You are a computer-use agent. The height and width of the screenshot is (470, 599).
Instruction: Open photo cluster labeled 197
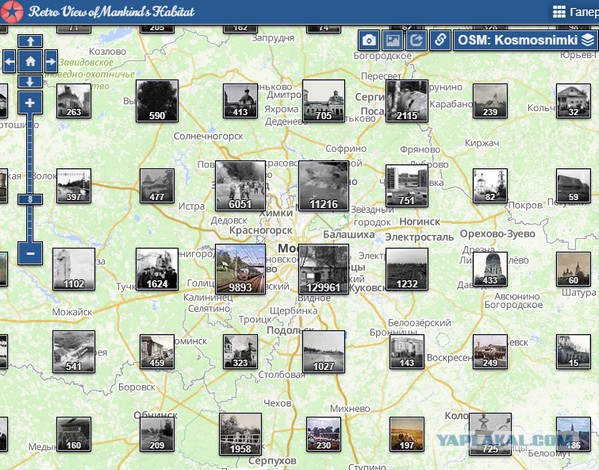(x=407, y=434)
